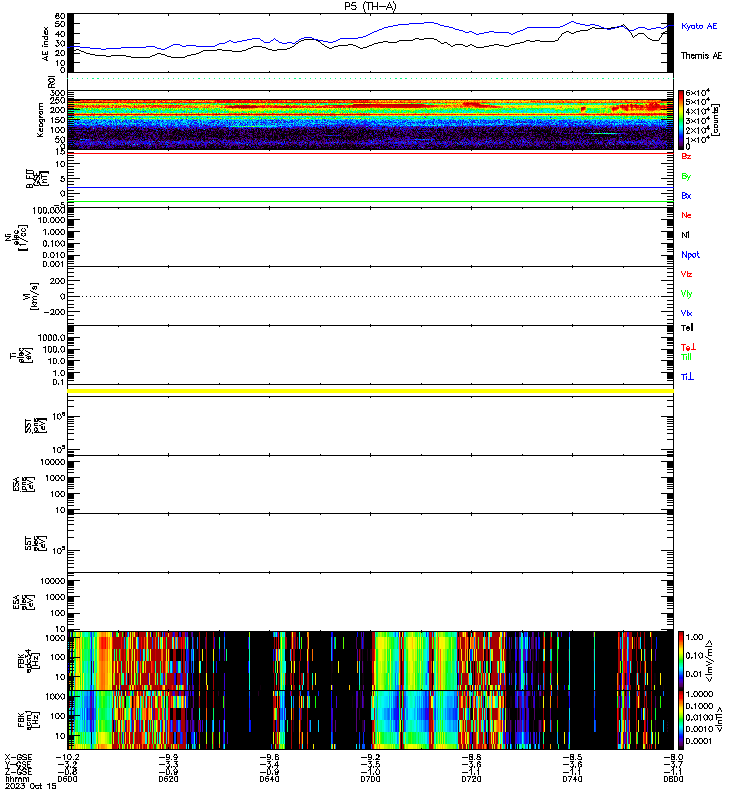Click the empty SST ions spectrogram panel
The width and height of the screenshot is (750, 800).
pos(370,426)
